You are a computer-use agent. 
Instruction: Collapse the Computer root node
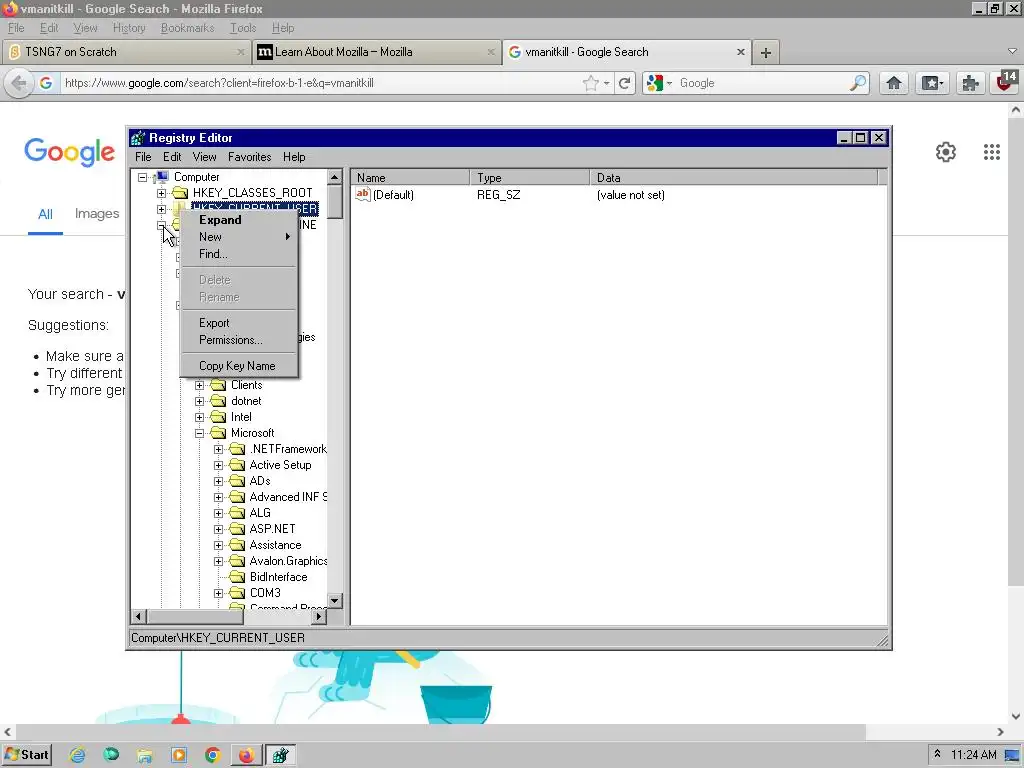coord(142,177)
